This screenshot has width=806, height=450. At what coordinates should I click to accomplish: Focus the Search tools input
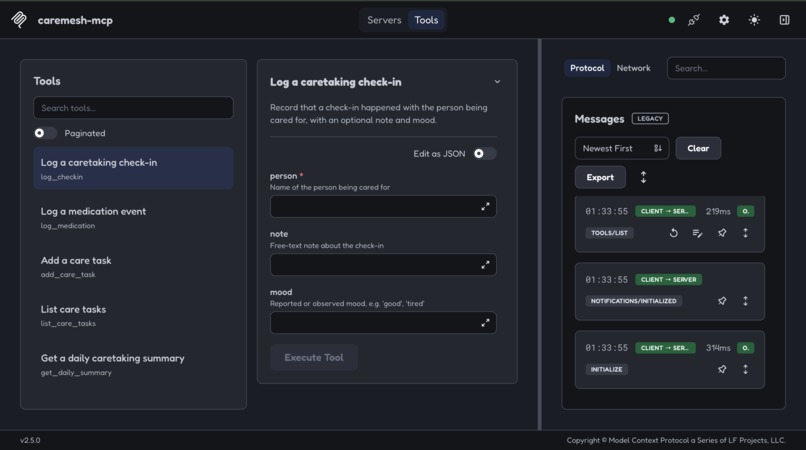click(x=133, y=108)
